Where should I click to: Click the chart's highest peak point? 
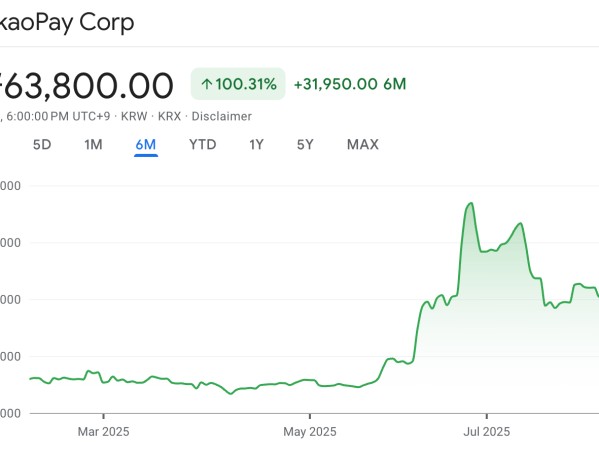coord(471,203)
